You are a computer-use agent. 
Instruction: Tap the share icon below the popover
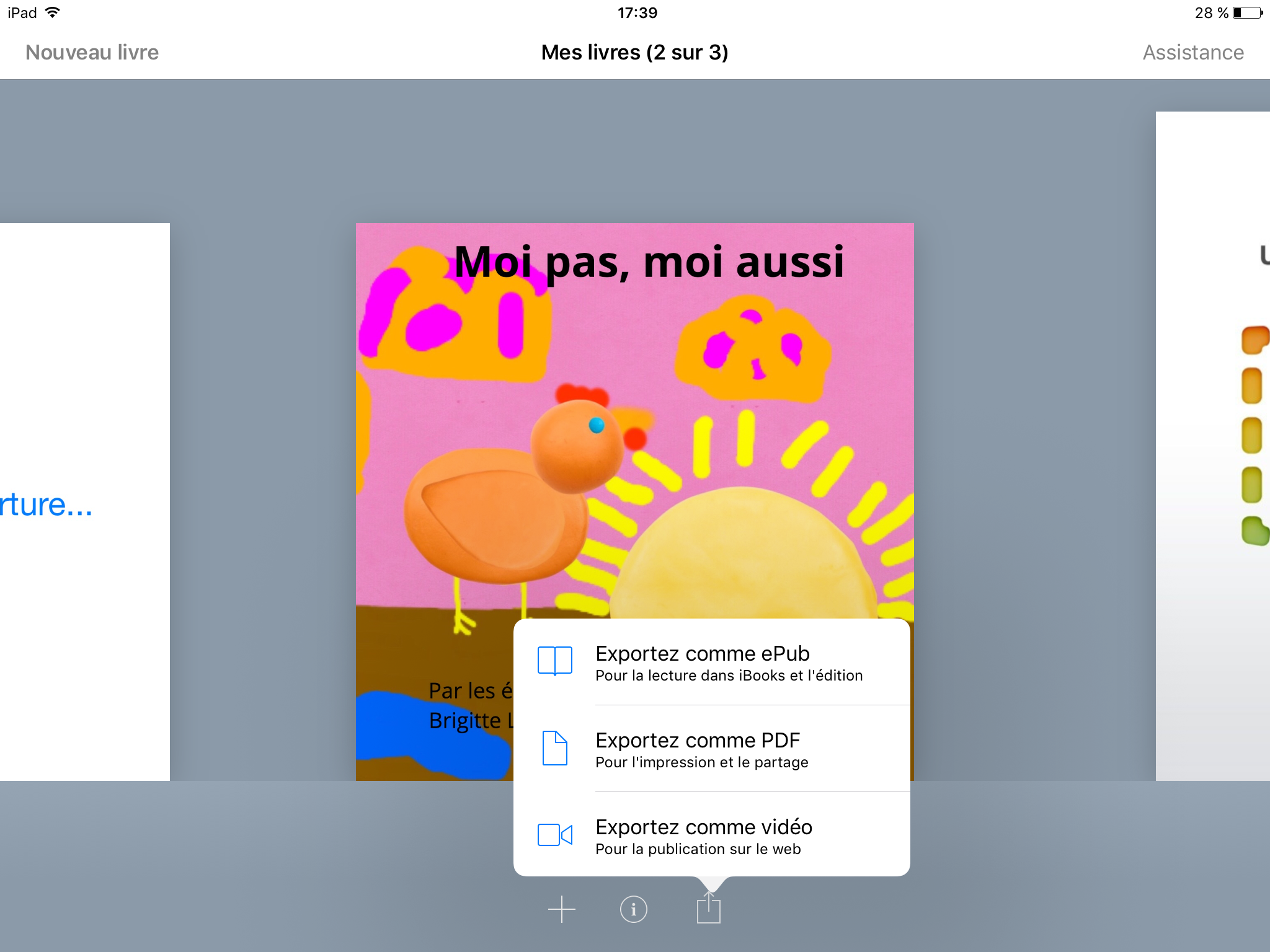pyautogui.click(x=708, y=907)
